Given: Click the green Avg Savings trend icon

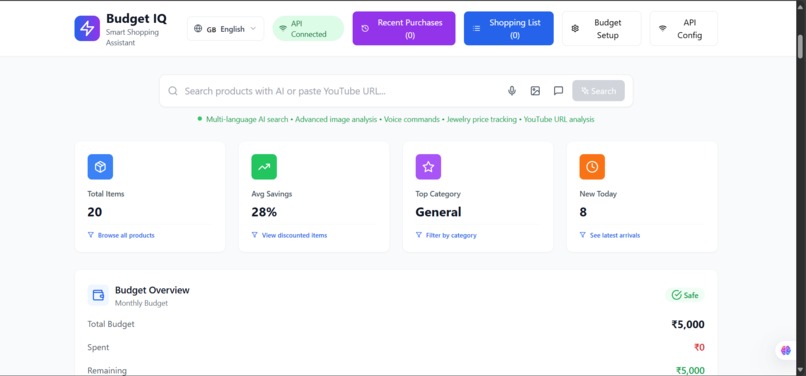Looking at the screenshot, I should coord(264,167).
